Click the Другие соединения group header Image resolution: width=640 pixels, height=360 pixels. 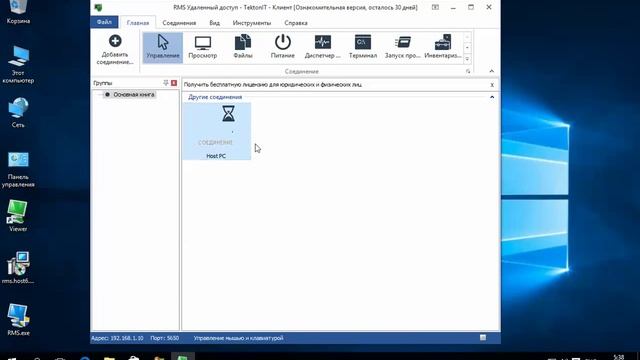click(215, 97)
